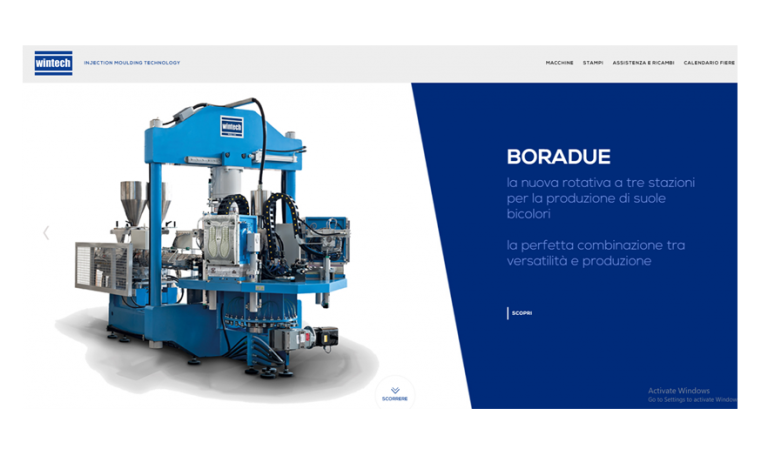Image resolution: width=768 pixels, height=469 pixels.
Task: Click the previous slide arrow
Action: [46, 233]
